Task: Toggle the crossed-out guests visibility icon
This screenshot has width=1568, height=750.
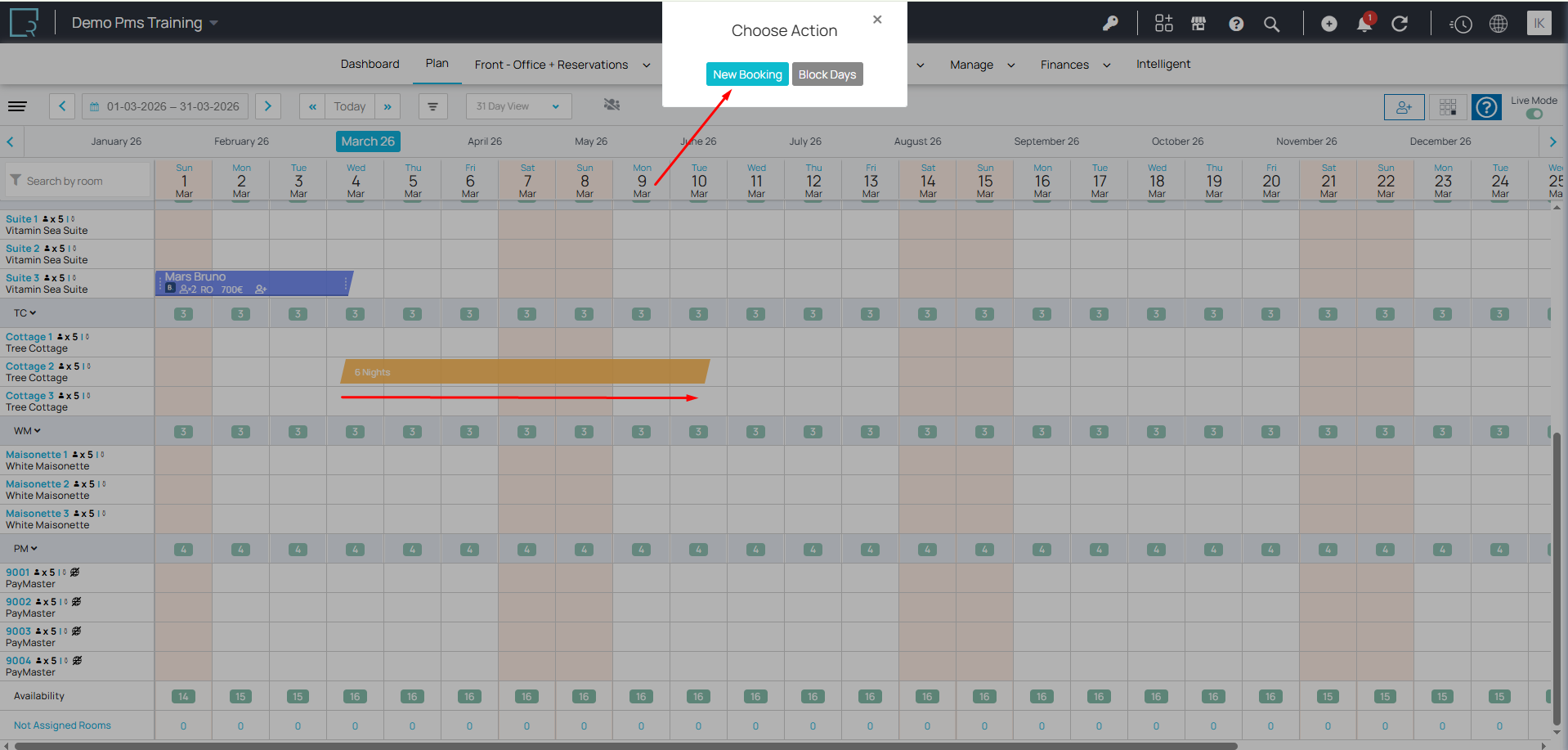Action: (612, 105)
